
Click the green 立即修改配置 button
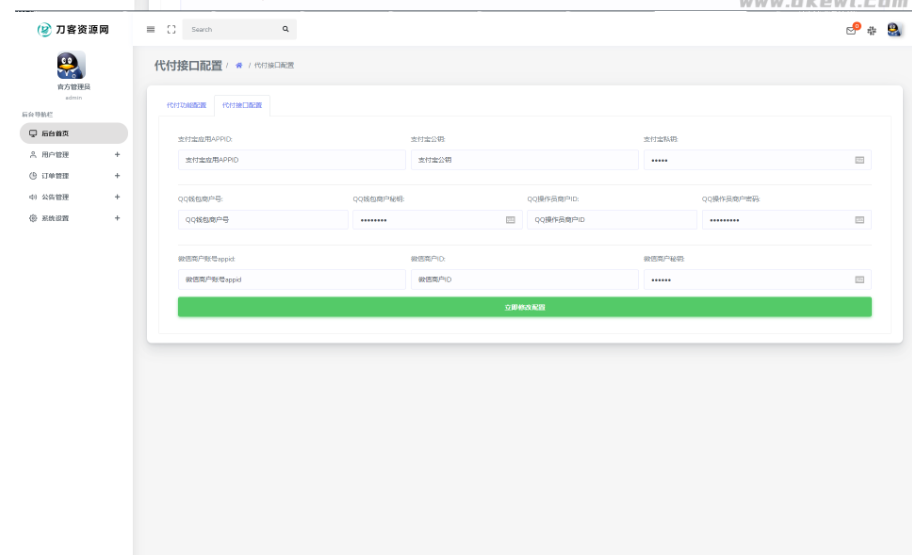(524, 307)
